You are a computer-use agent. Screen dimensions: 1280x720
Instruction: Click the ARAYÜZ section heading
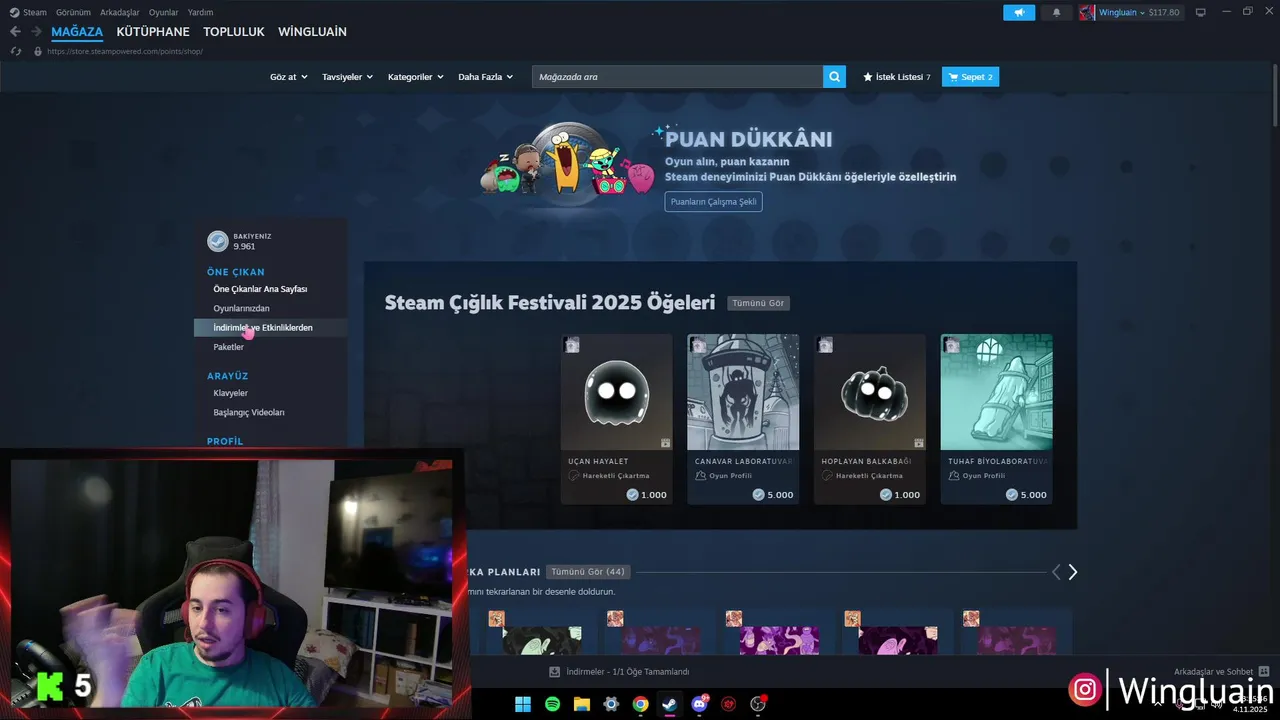[227, 376]
